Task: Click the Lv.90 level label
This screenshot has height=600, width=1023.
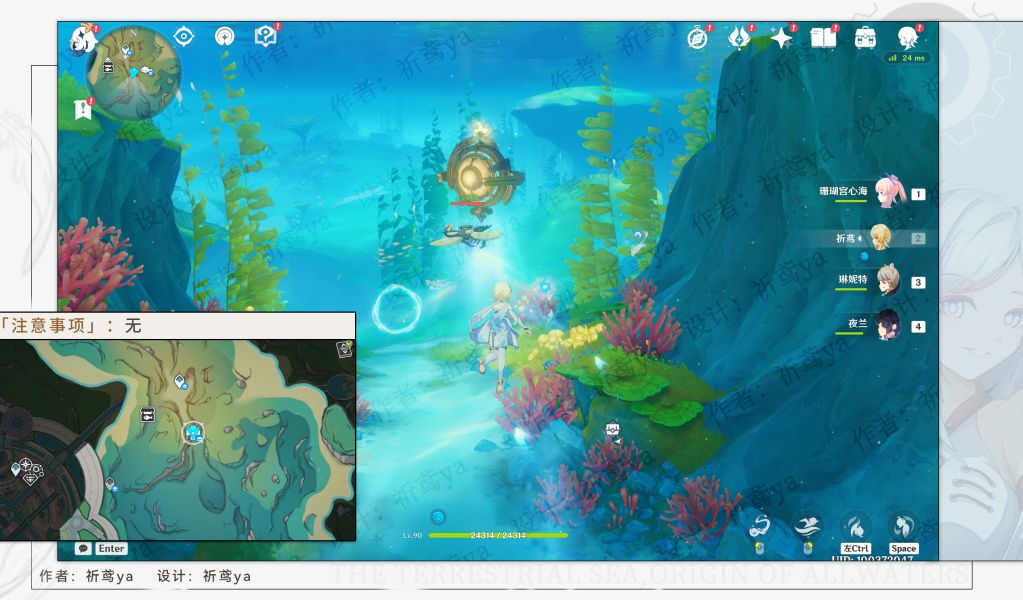Action: coord(412,535)
